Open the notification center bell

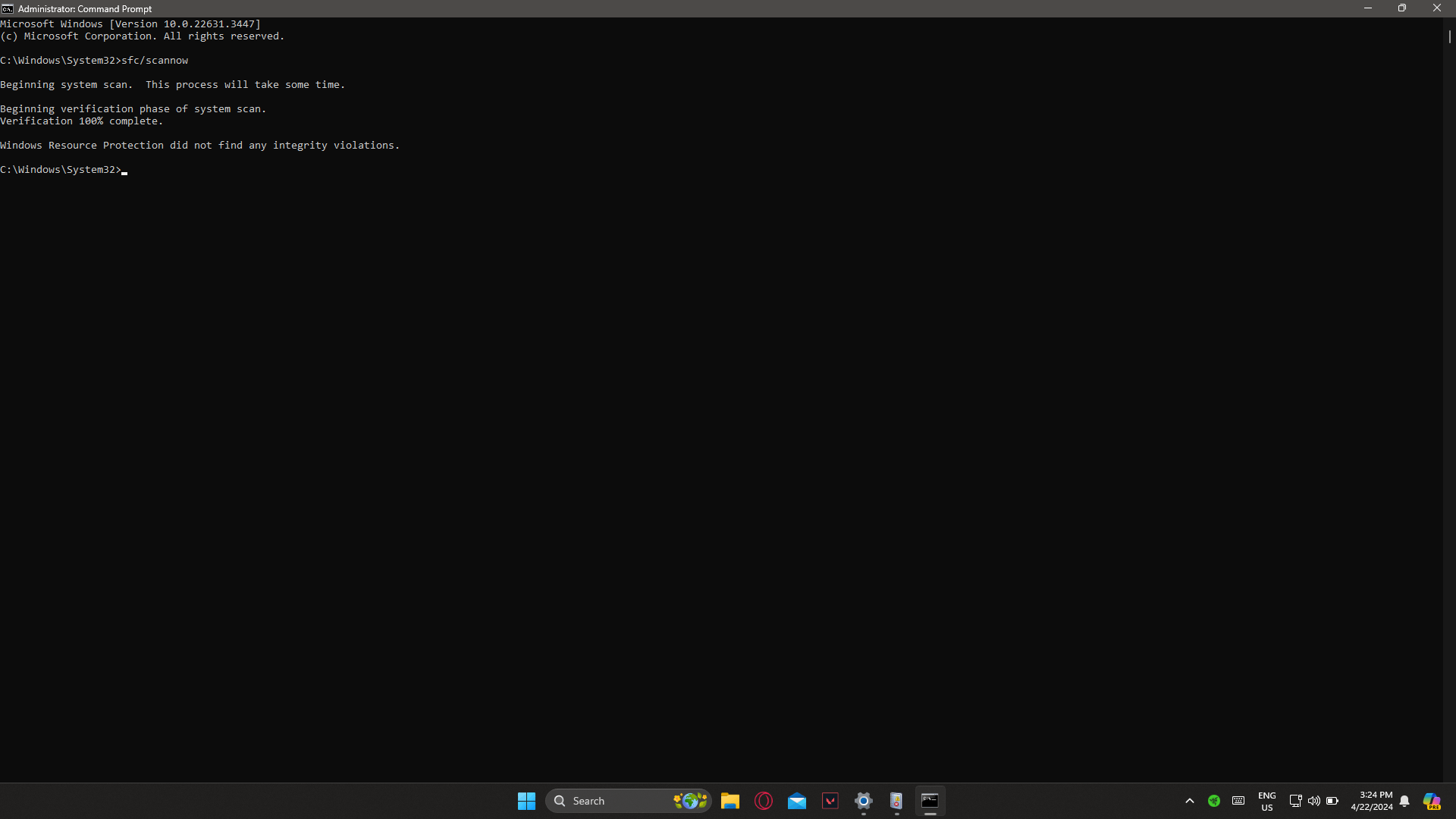(1404, 801)
